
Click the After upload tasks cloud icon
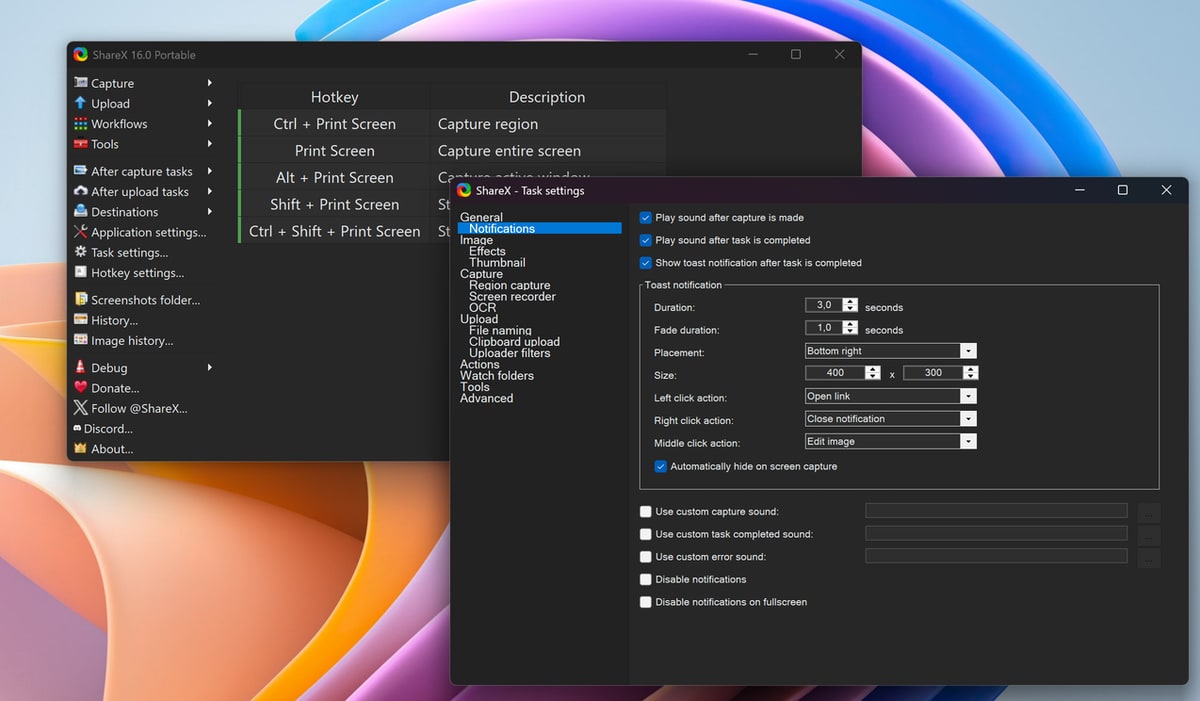click(80, 191)
